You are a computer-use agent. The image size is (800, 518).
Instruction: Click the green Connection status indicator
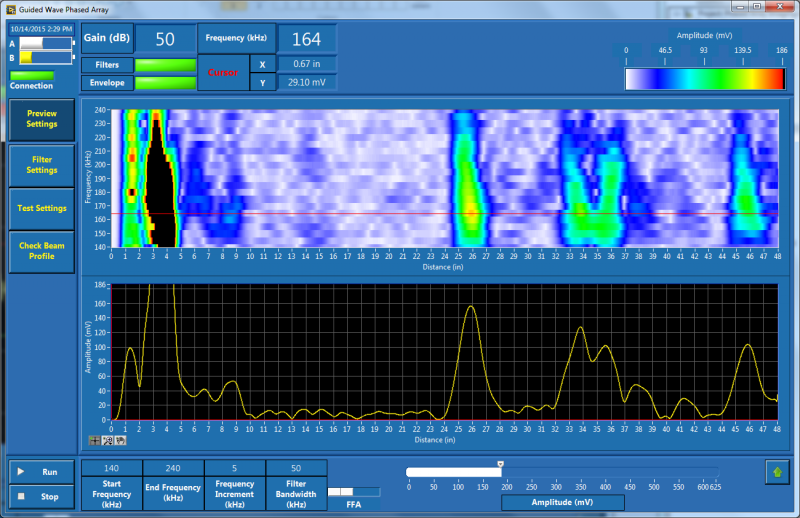pyautogui.click(x=31, y=75)
